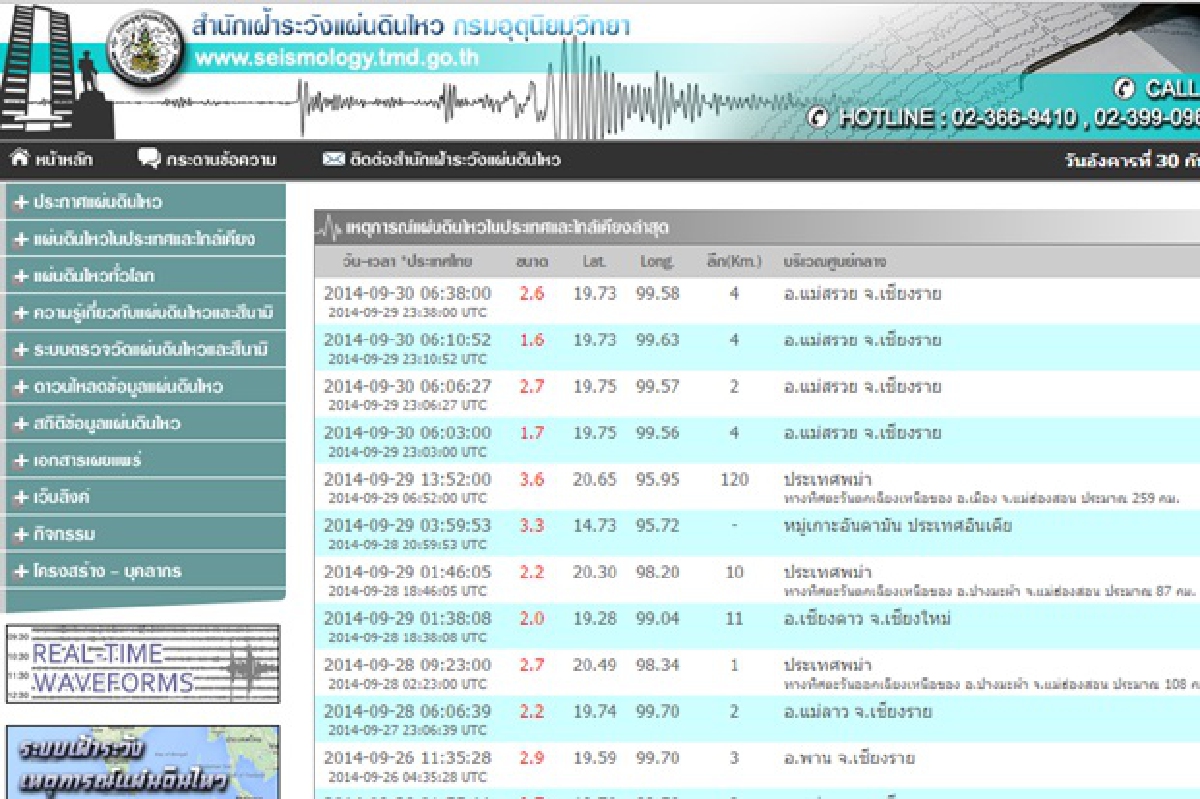Open the เอกสารเผยแพร่ menu item
The width and height of the screenshot is (1200, 799).
tap(145, 461)
